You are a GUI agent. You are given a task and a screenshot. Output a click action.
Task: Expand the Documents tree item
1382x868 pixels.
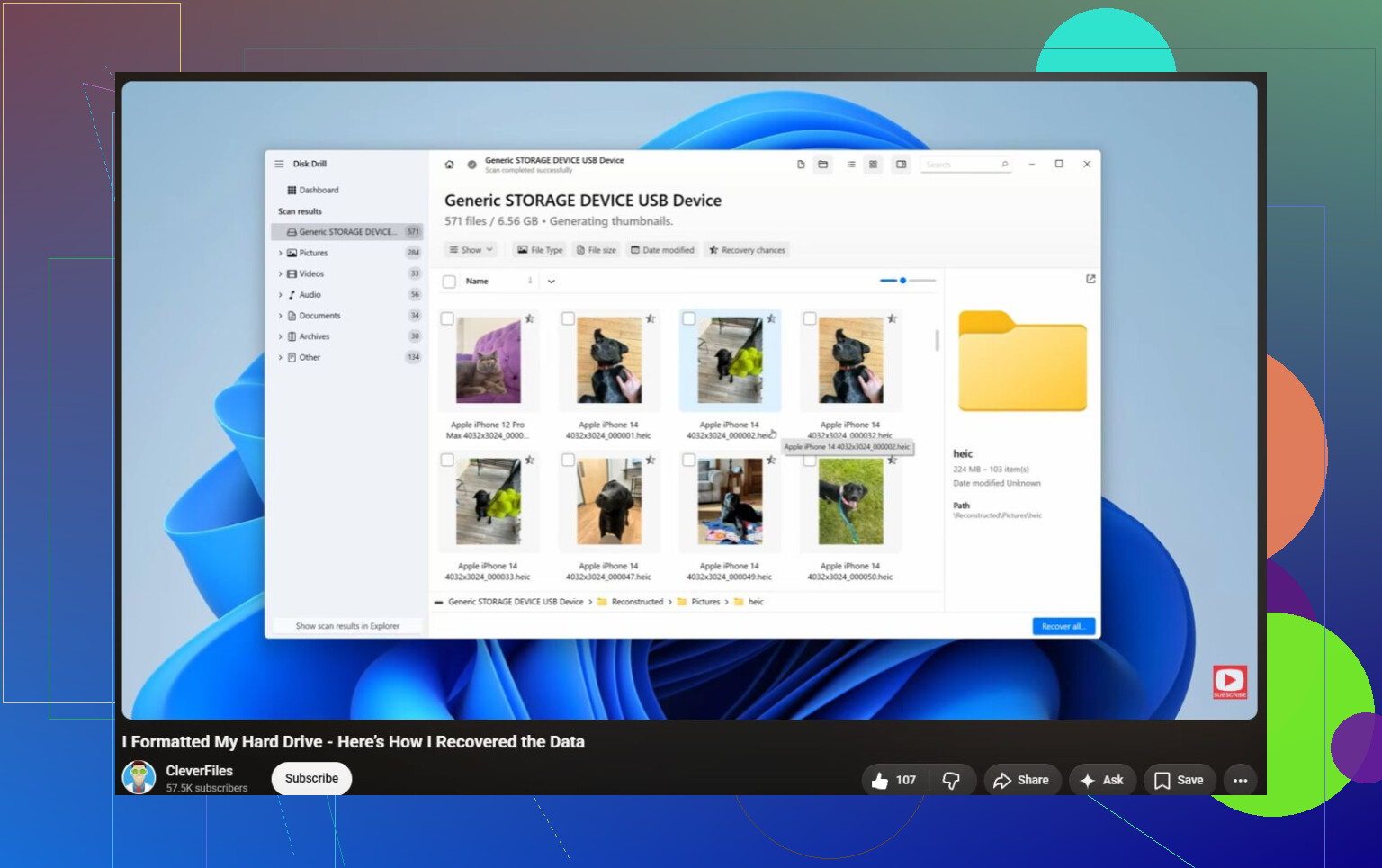281,316
